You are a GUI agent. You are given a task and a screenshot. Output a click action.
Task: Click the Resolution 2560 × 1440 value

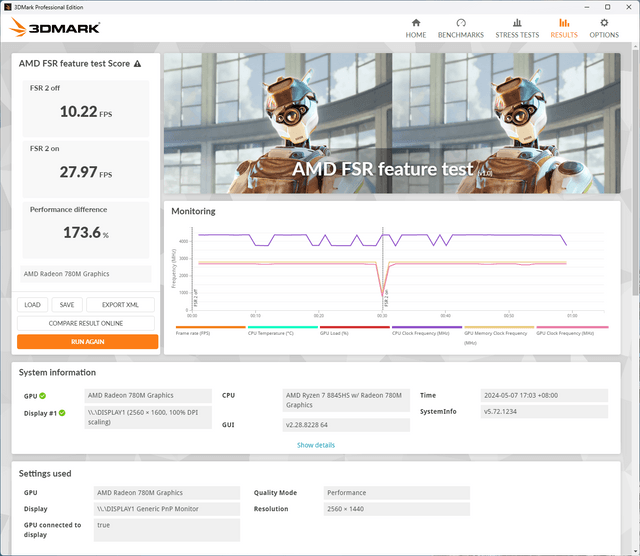click(397, 509)
